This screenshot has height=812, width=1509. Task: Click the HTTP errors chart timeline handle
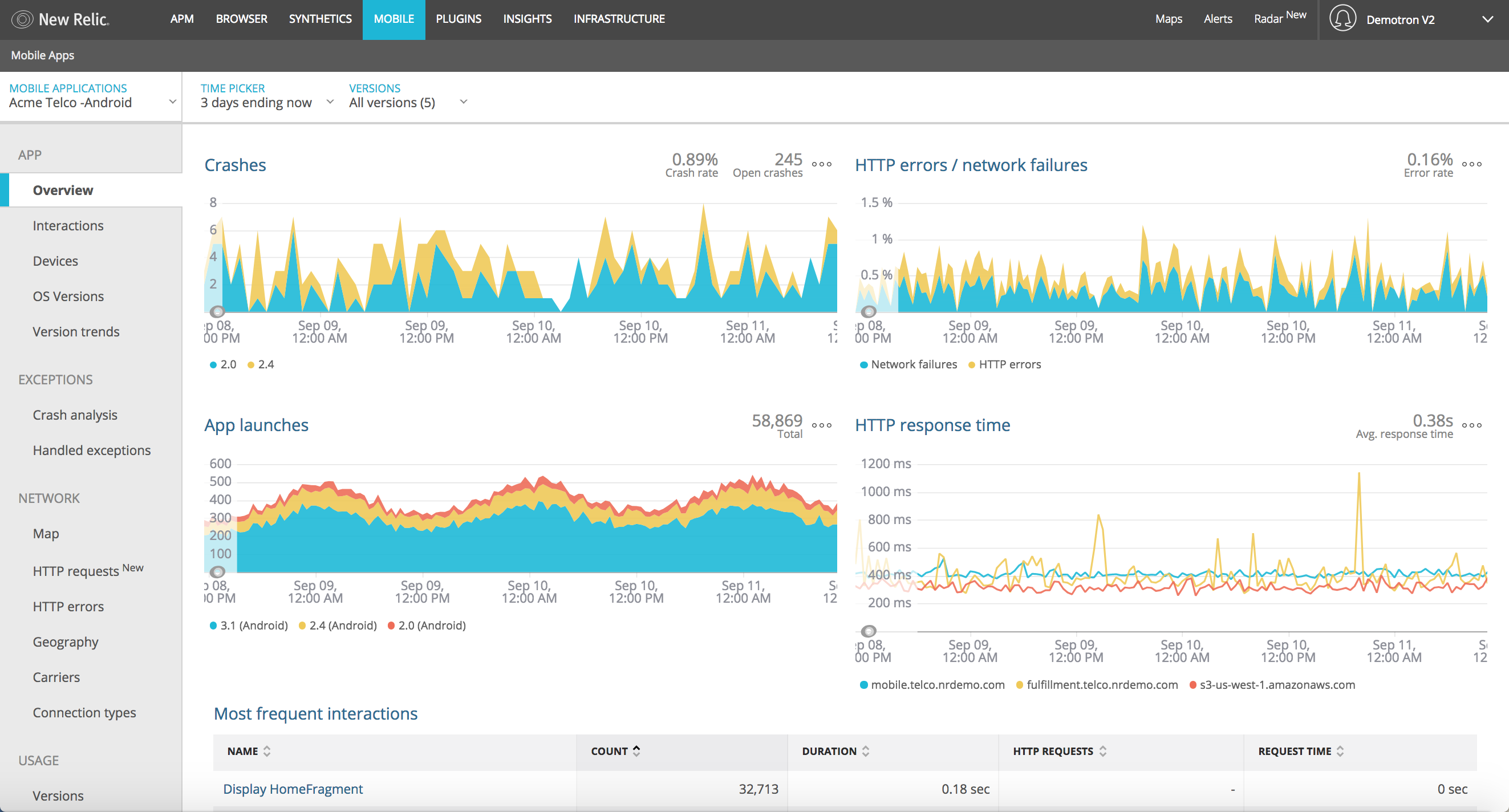point(869,312)
